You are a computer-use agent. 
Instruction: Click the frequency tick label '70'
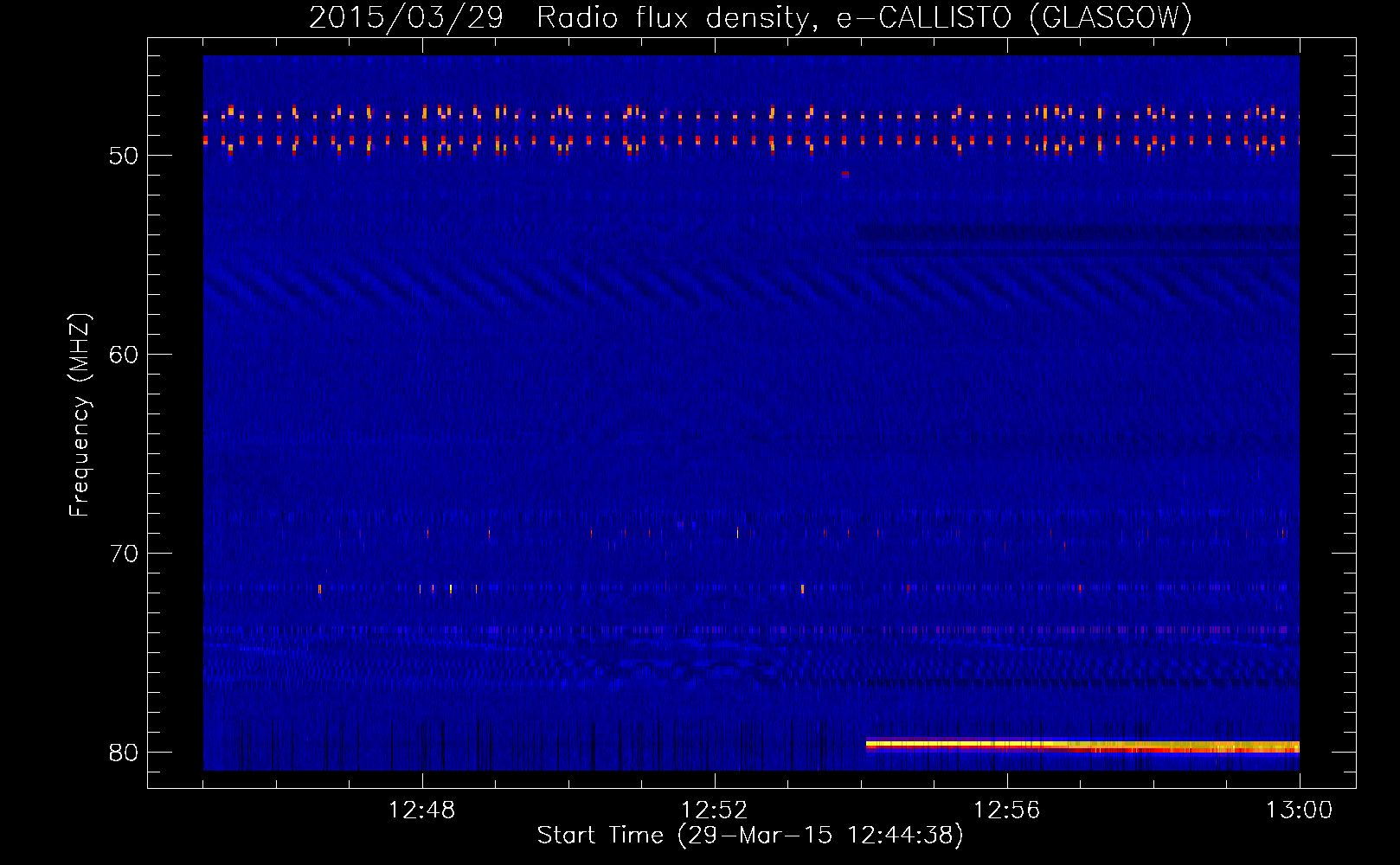pos(124,554)
